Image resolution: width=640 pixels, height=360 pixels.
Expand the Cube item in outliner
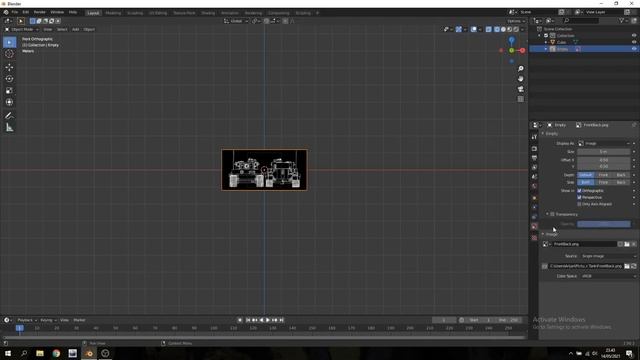click(546, 42)
